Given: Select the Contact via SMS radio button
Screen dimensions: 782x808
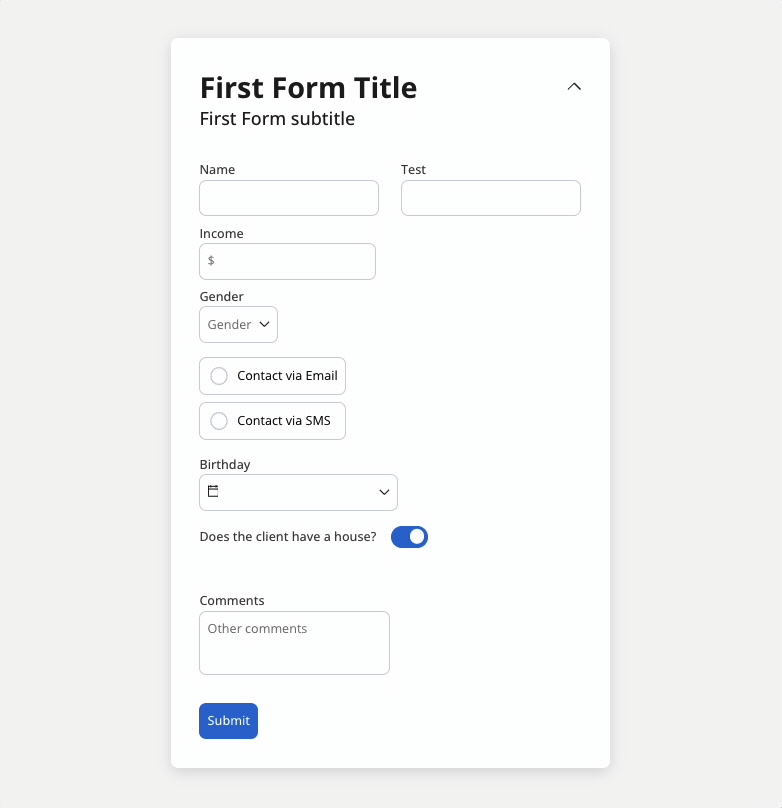Looking at the screenshot, I should [219, 421].
